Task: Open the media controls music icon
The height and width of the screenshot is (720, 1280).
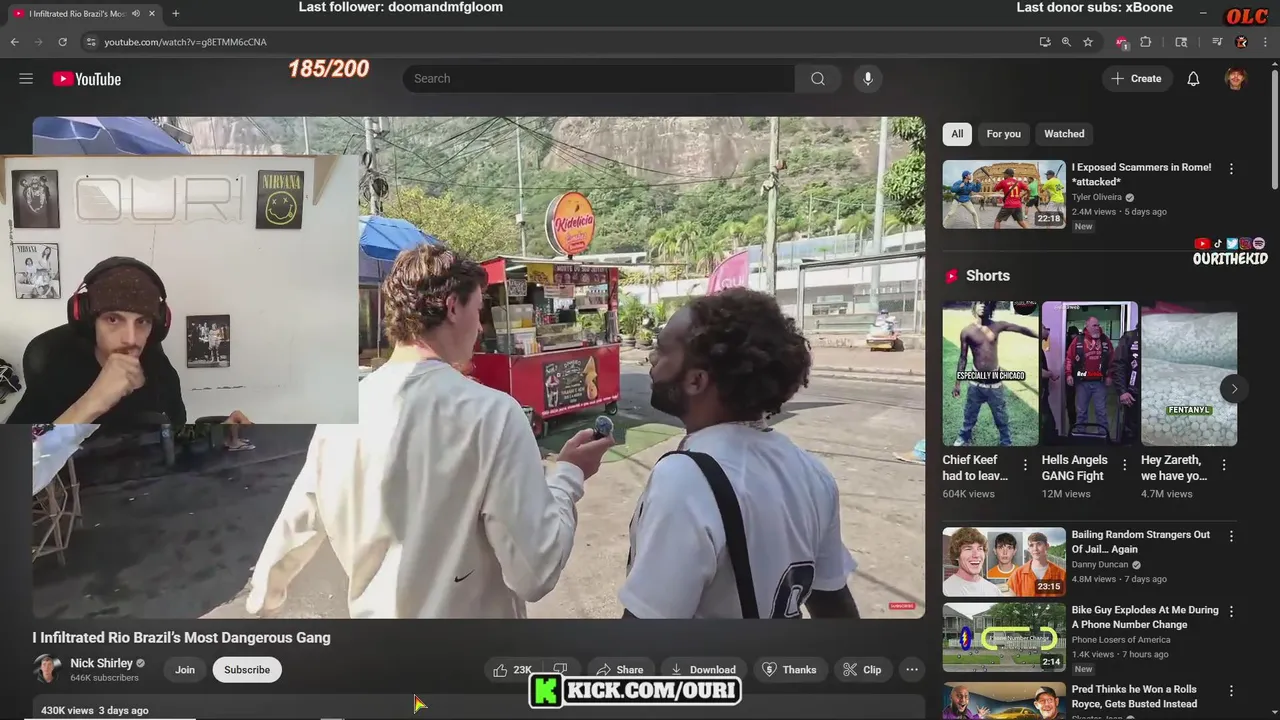Action: click(1217, 42)
